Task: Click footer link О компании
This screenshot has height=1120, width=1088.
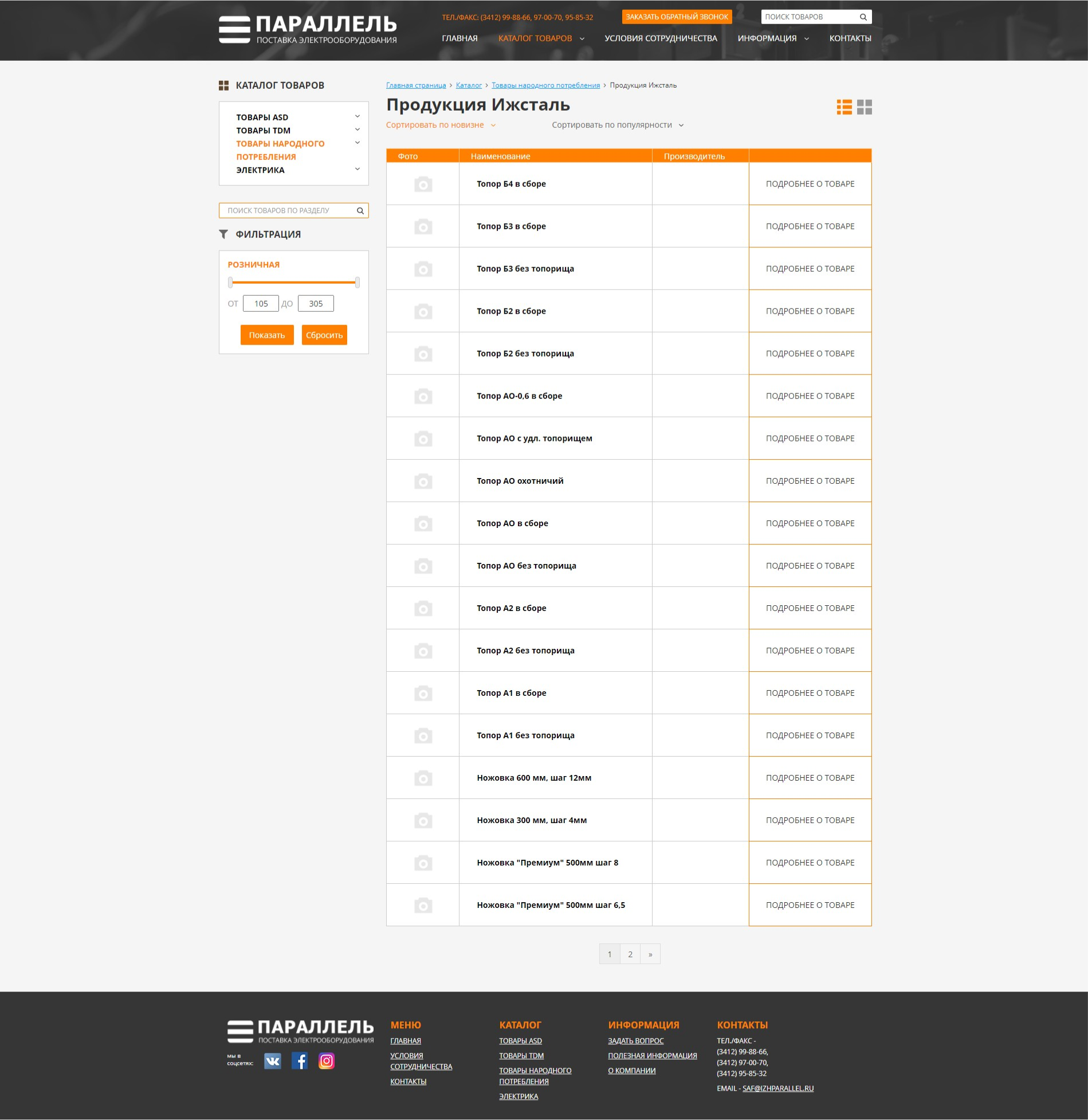Action: [x=632, y=1071]
